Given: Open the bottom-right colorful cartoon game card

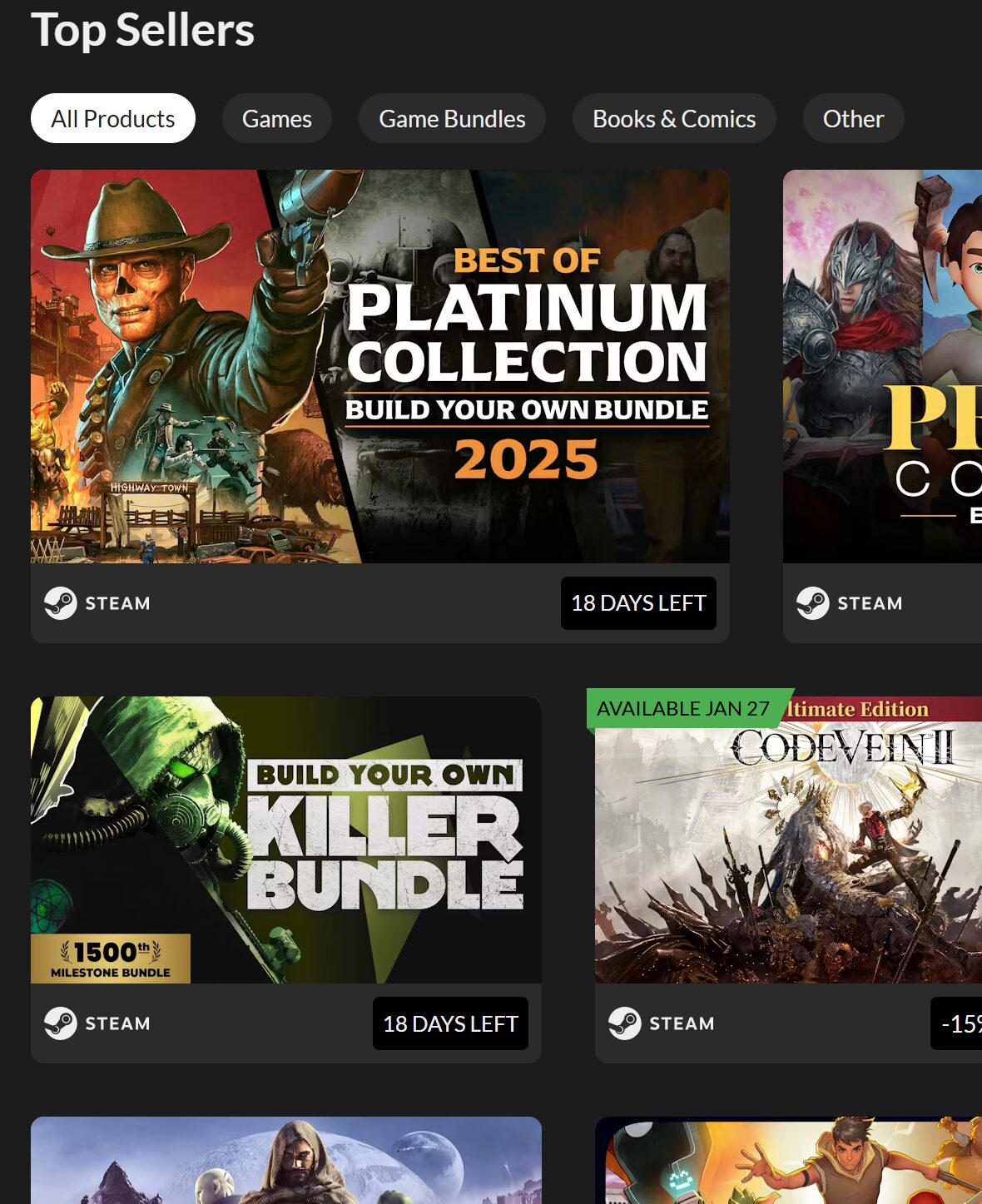Looking at the screenshot, I should click(x=788, y=1161).
